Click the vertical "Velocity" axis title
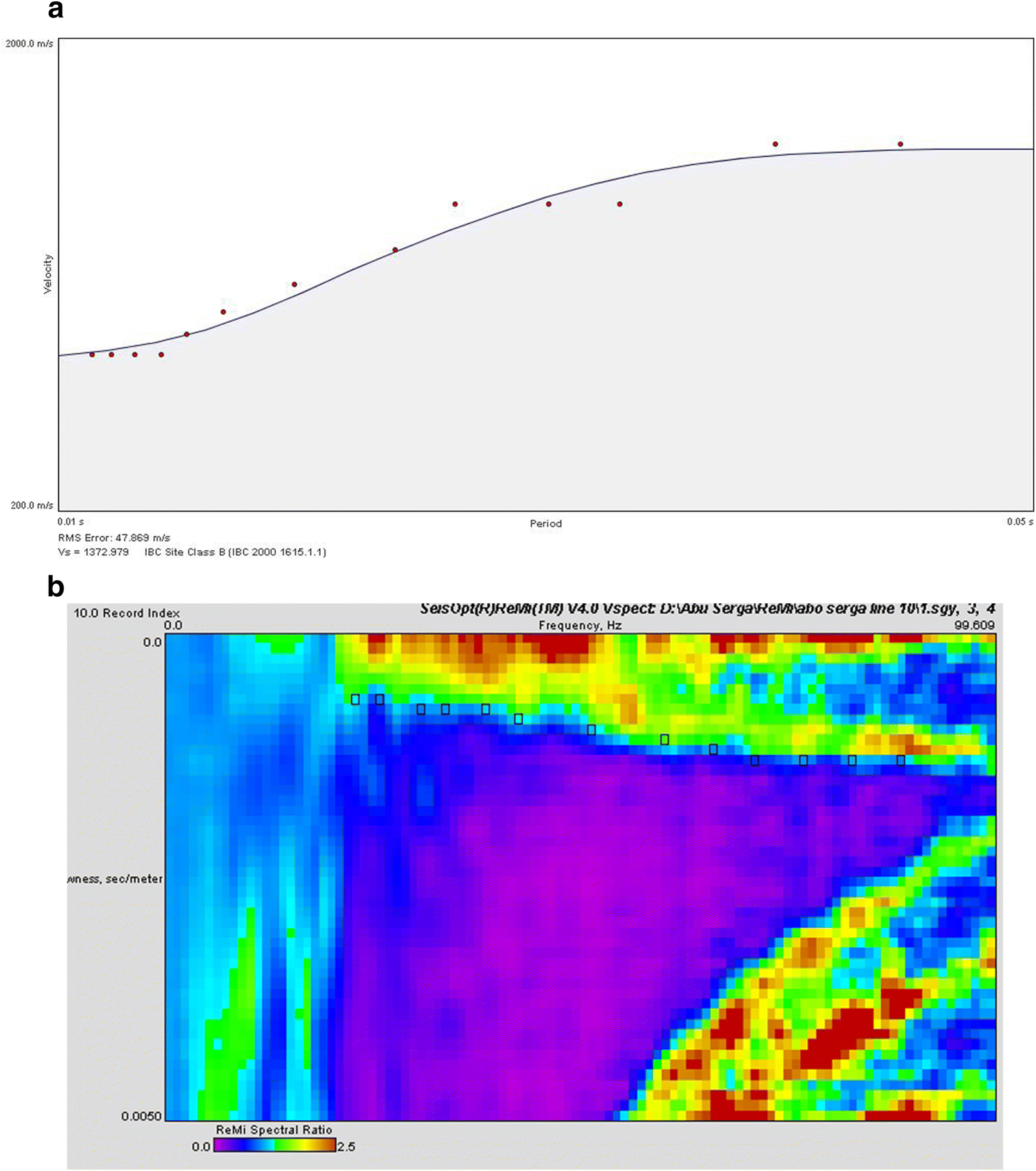This screenshot has height=1171, width=1036. (47, 274)
